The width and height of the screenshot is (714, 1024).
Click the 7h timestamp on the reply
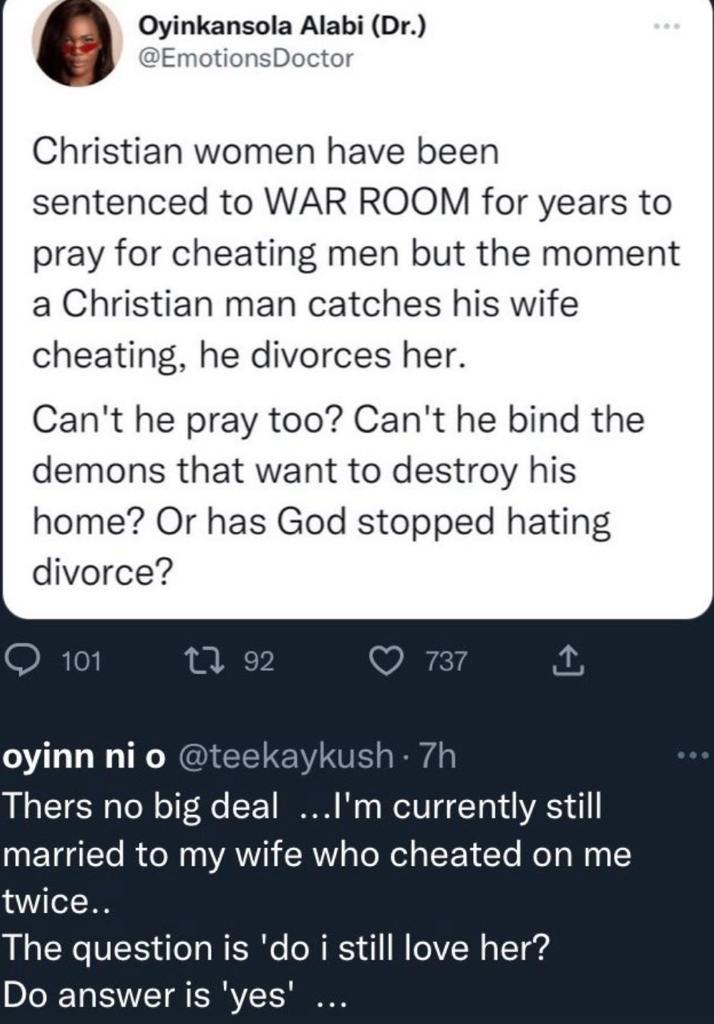[x=440, y=757]
